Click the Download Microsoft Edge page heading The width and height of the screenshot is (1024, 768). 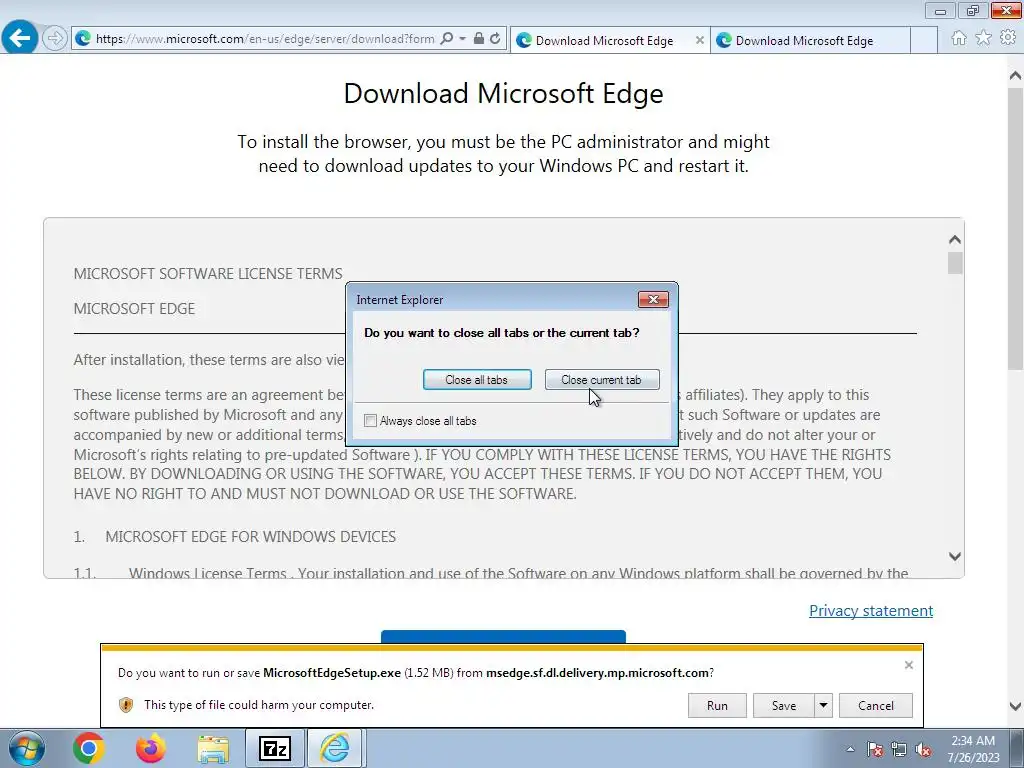coord(504,93)
